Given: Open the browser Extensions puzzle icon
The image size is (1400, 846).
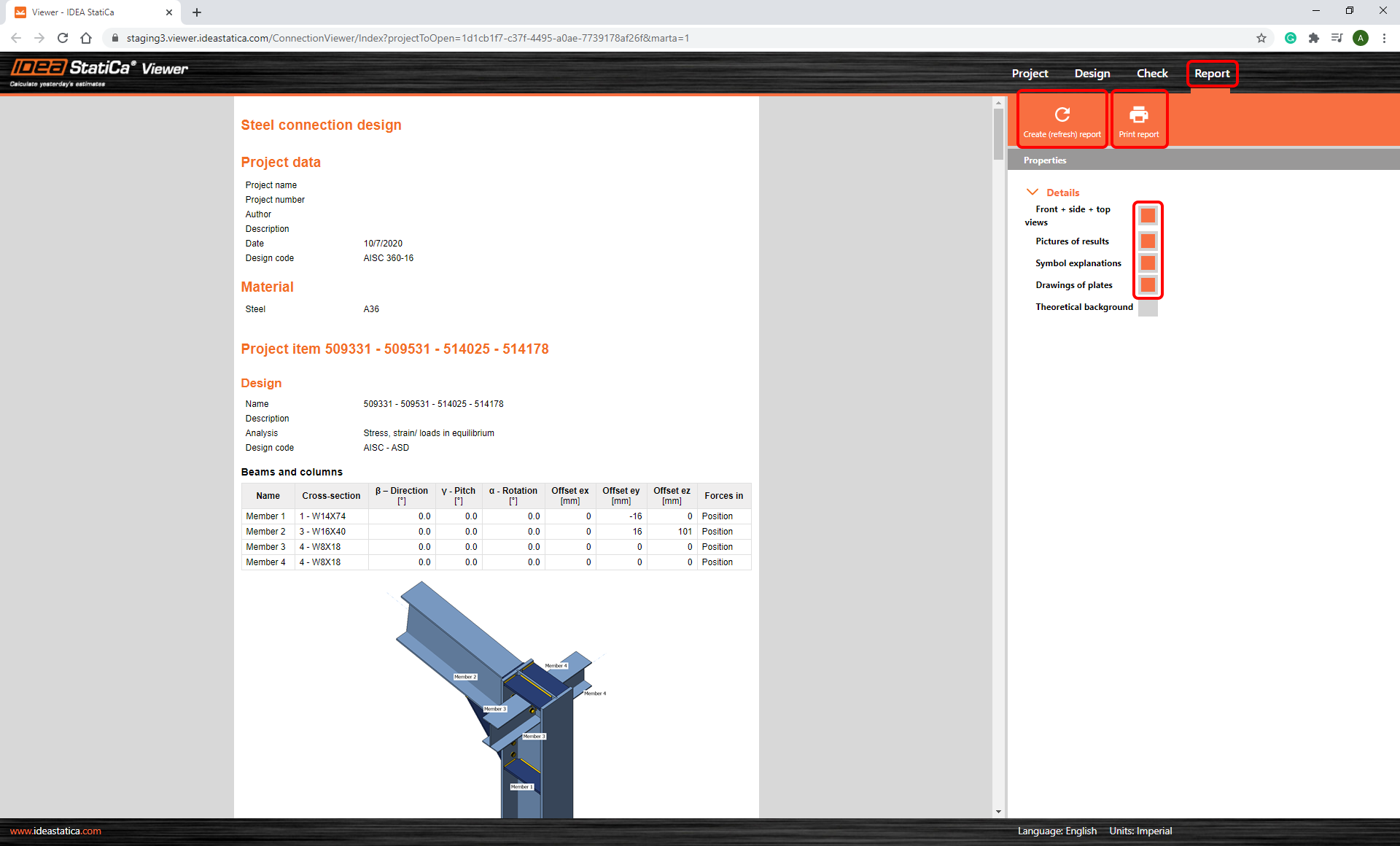Looking at the screenshot, I should click(1314, 38).
